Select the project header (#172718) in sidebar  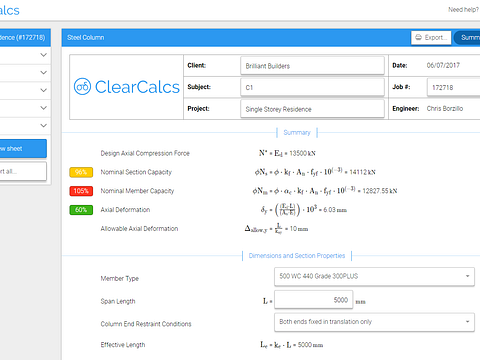(25, 37)
